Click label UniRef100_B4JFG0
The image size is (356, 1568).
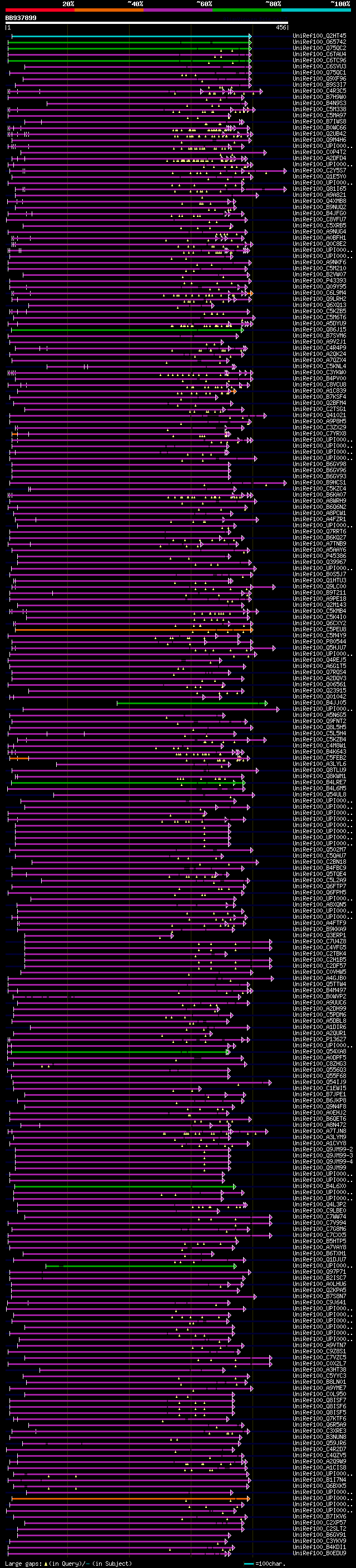point(319,213)
